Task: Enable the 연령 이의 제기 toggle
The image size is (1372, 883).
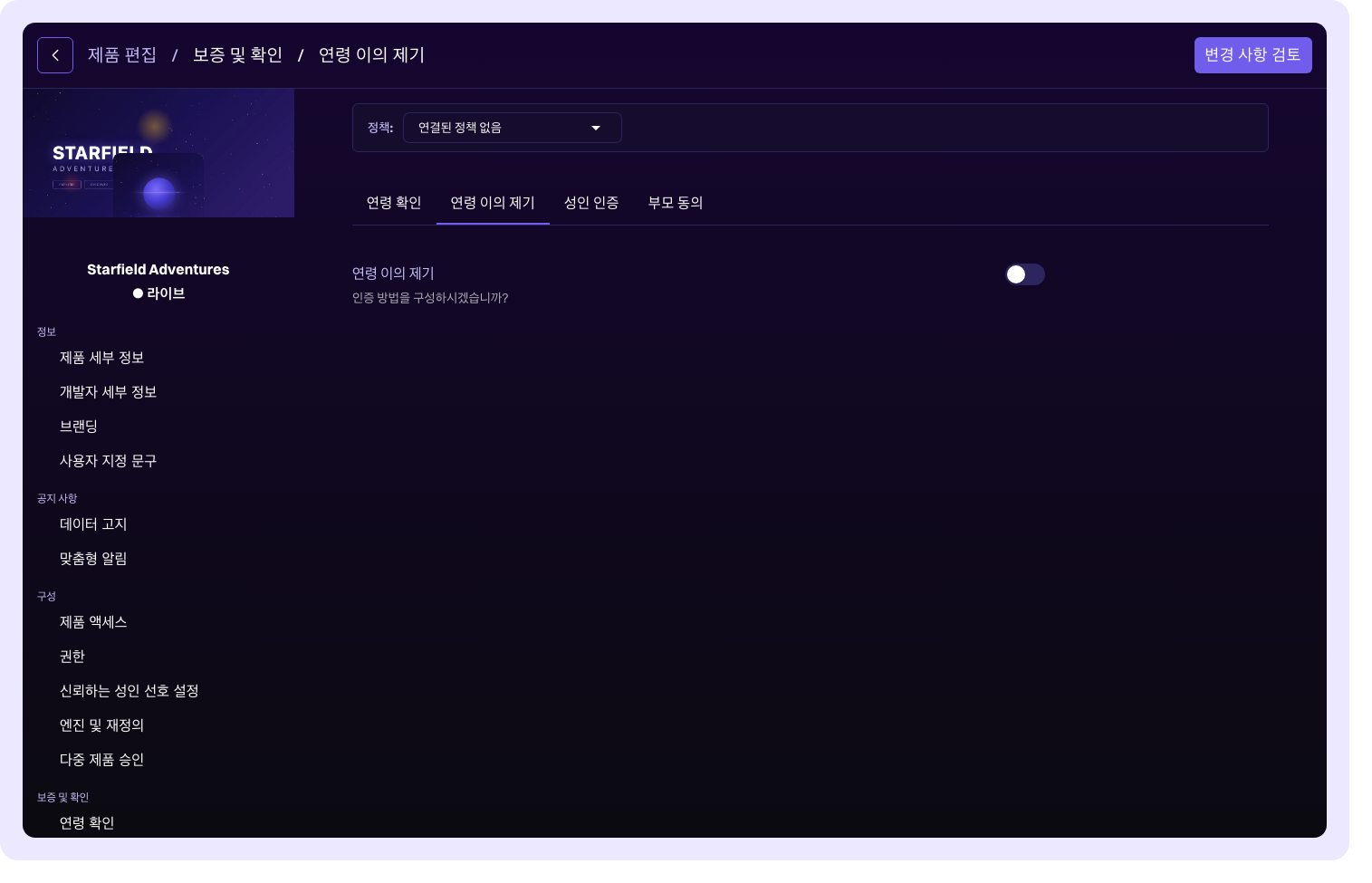Action: pyautogui.click(x=1024, y=274)
